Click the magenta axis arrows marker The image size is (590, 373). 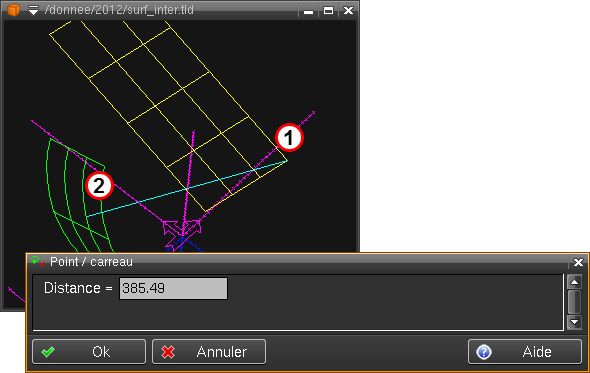182,230
